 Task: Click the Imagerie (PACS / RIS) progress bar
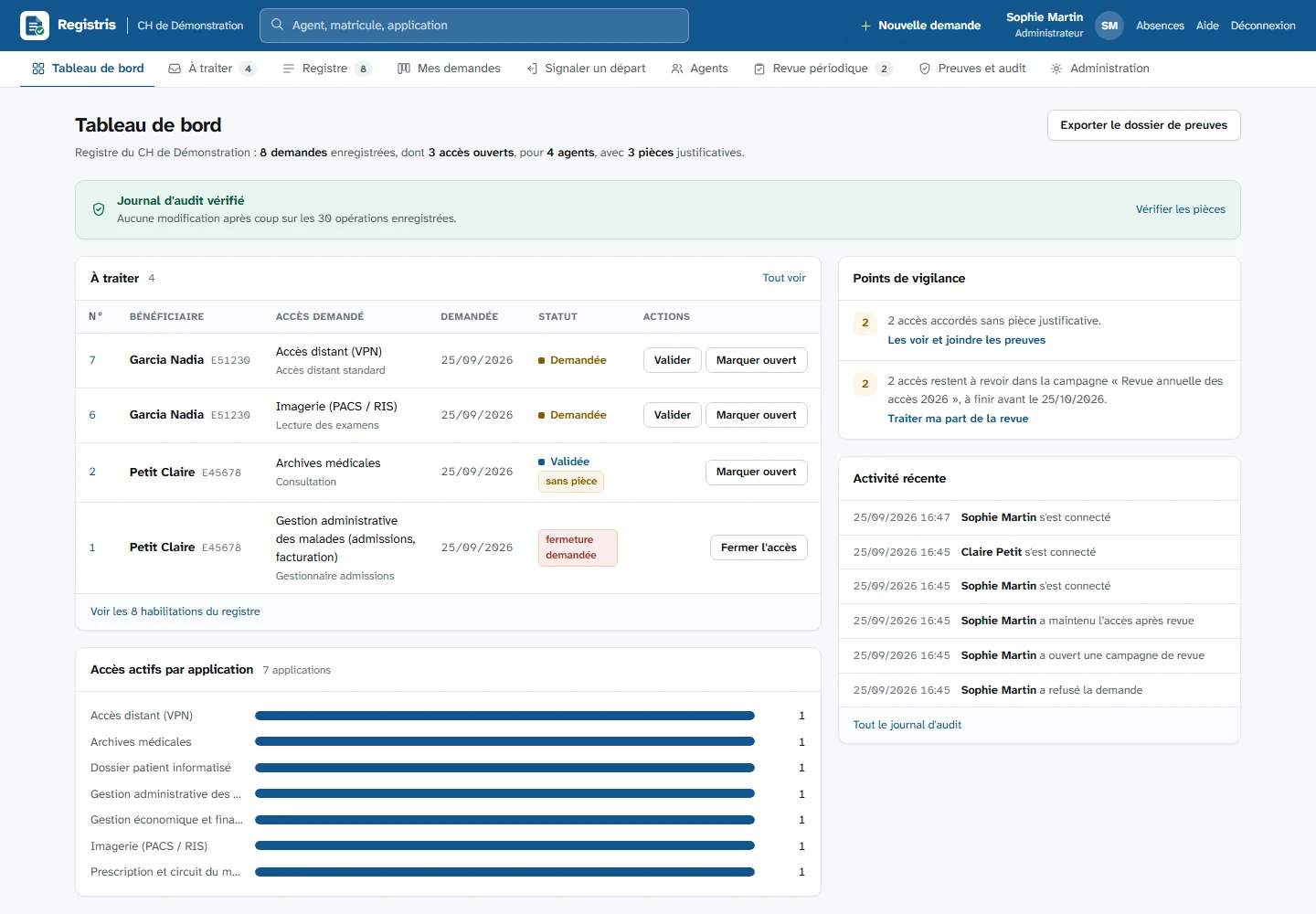pos(504,846)
